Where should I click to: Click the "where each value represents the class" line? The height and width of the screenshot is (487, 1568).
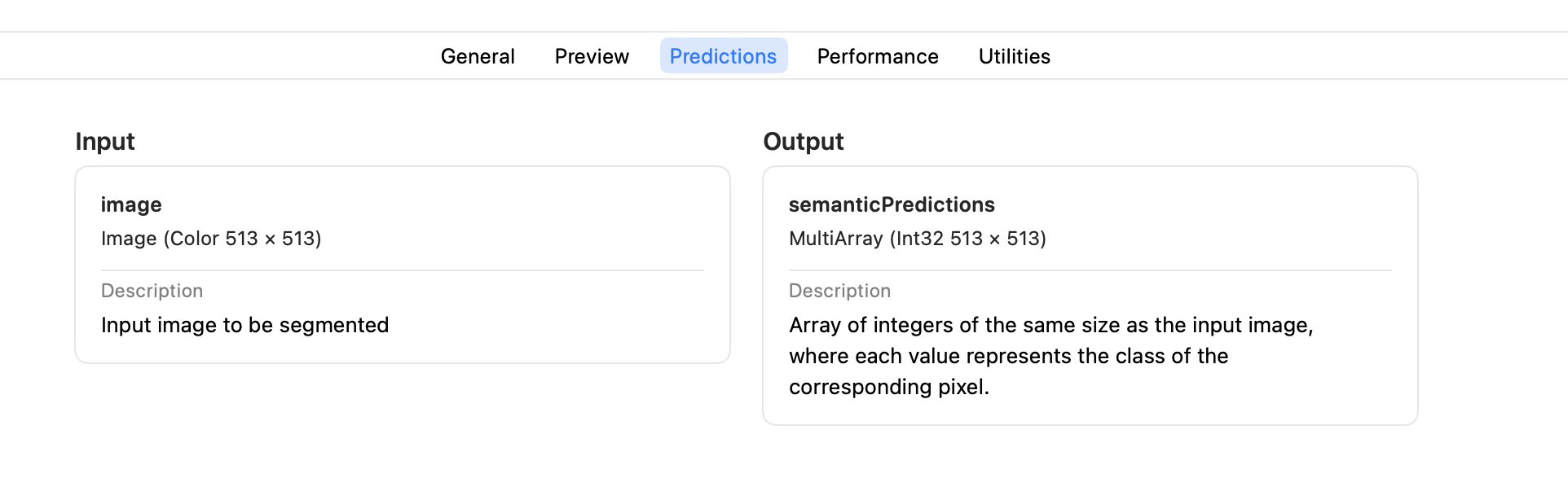coord(1008,356)
